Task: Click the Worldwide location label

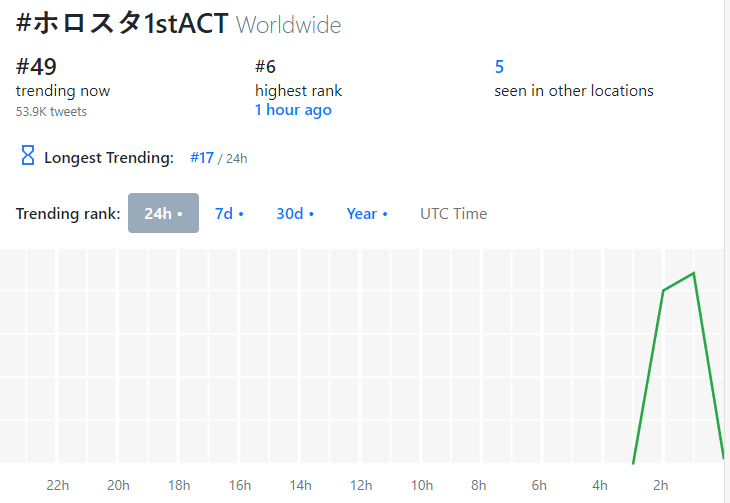Action: tap(289, 25)
